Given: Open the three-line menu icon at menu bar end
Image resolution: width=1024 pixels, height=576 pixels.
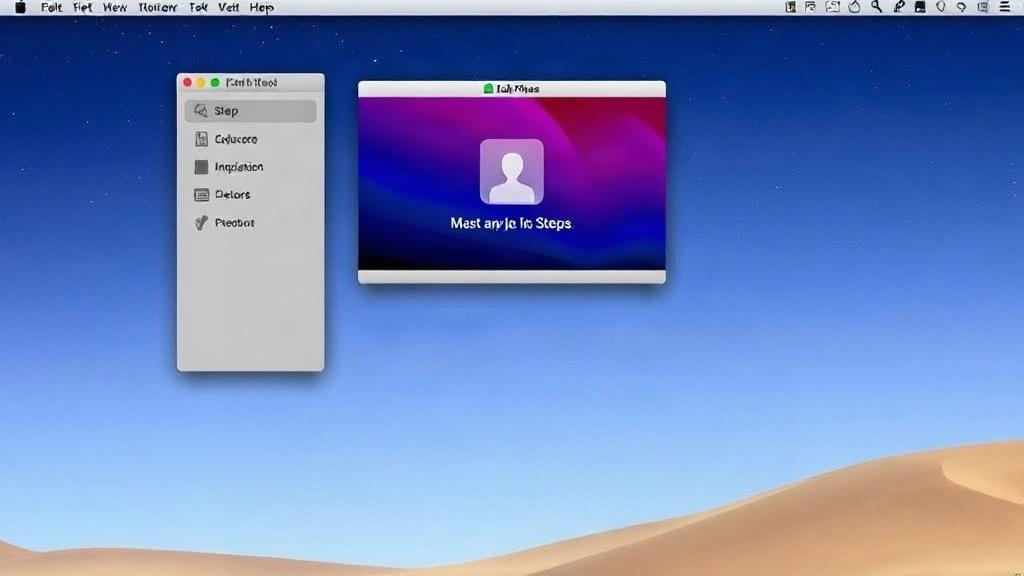Looking at the screenshot, I should (1004, 7).
